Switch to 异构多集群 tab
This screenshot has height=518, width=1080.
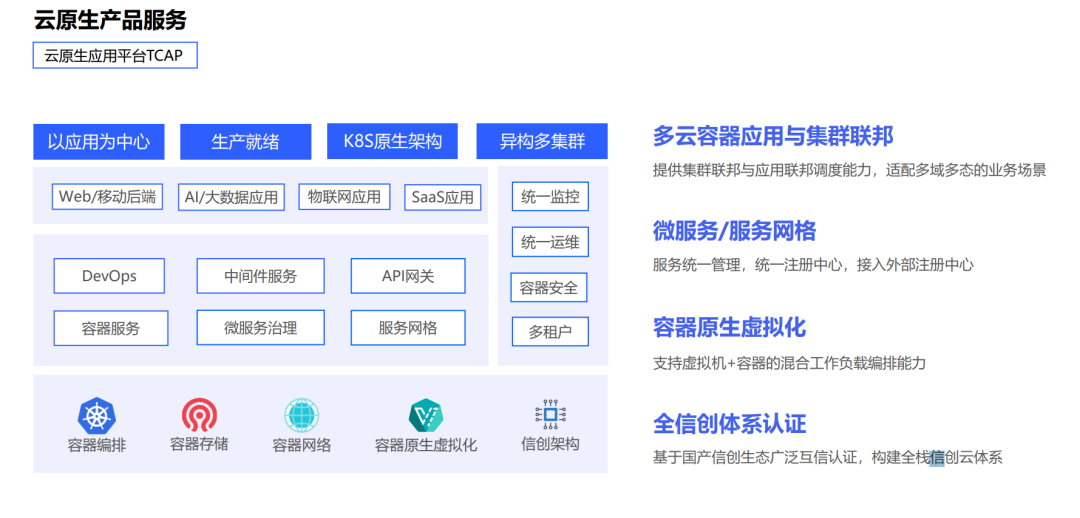pyautogui.click(x=542, y=141)
